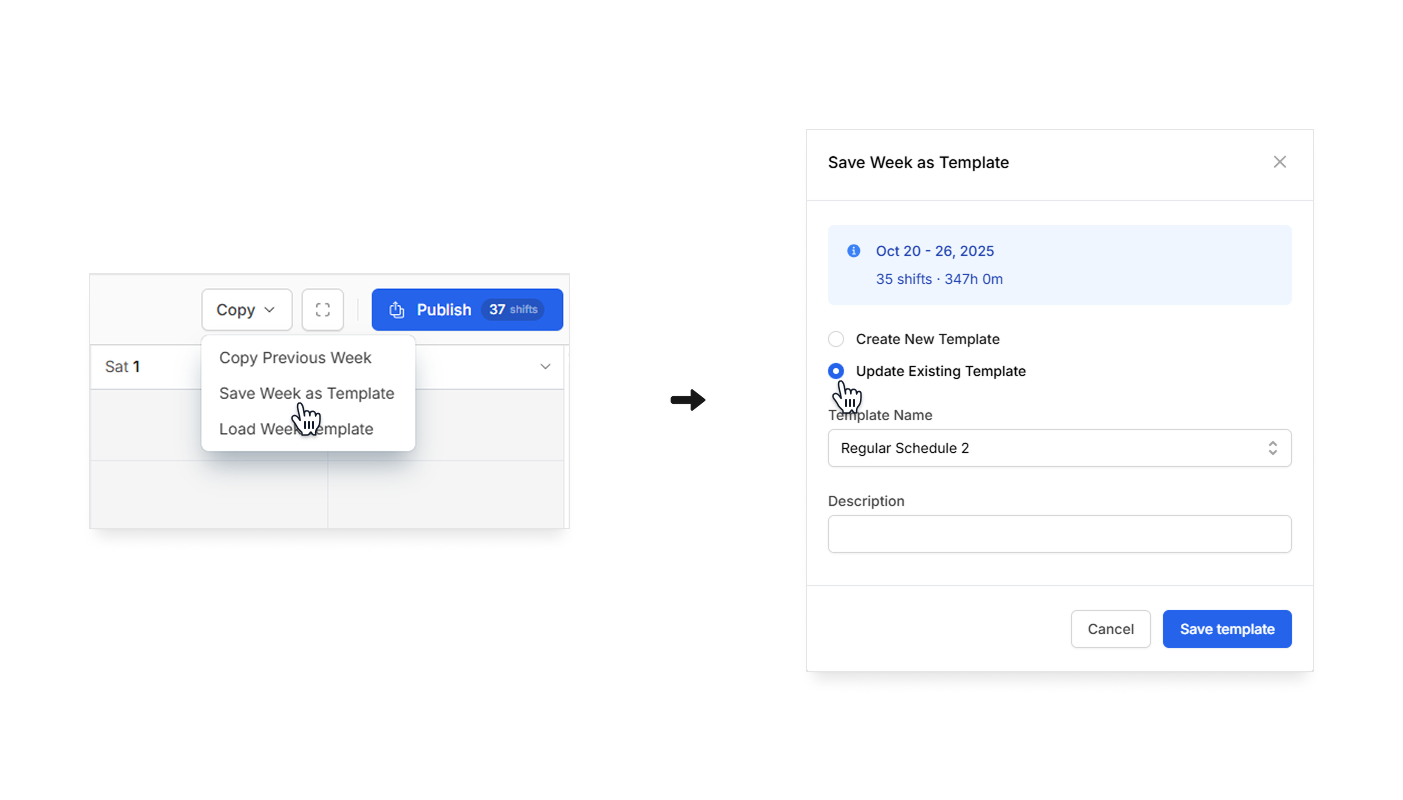Image resolution: width=1403 pixels, height=800 pixels.
Task: Click the Publish label text
Action: click(x=444, y=310)
